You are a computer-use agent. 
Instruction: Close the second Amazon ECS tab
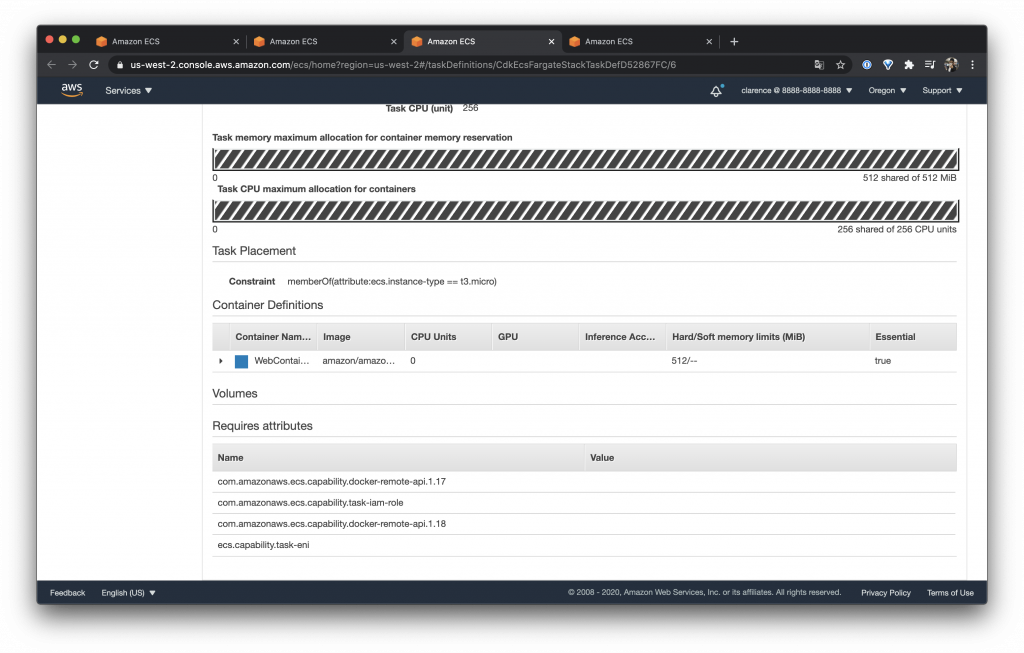tap(393, 41)
